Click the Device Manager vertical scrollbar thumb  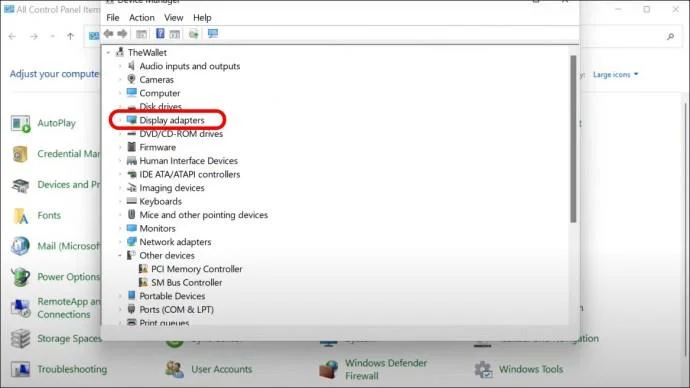pos(573,139)
